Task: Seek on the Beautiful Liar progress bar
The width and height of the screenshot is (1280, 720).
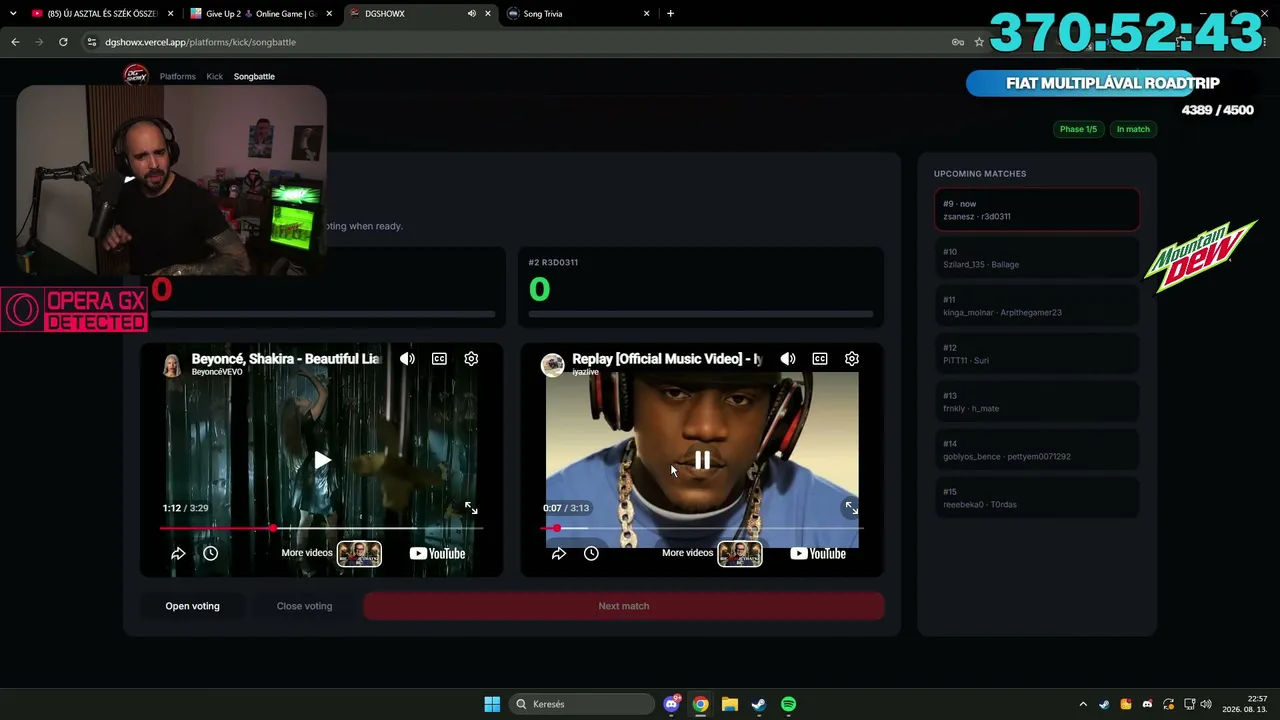Action: pos(321,528)
